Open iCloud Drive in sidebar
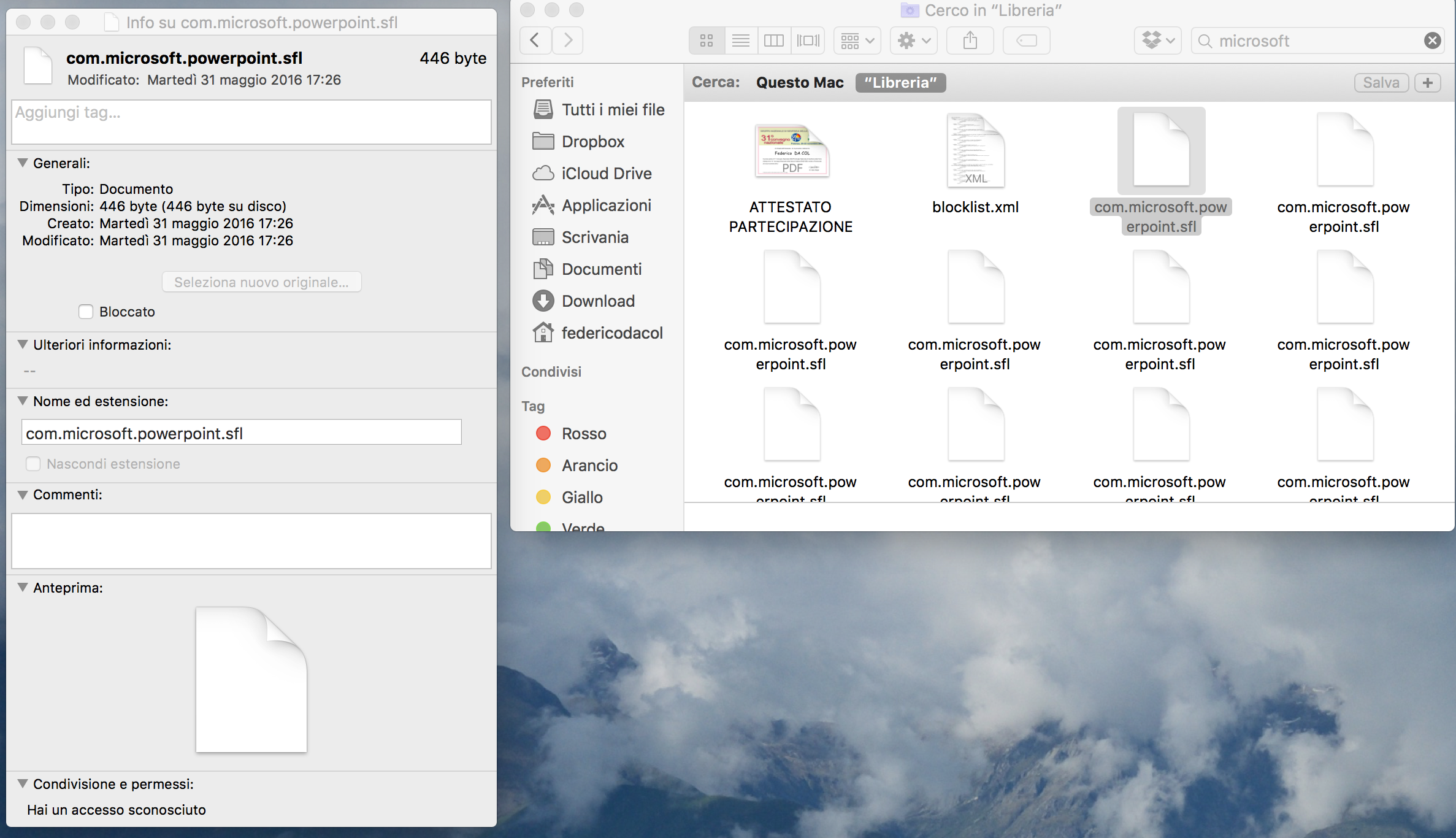The image size is (1456, 838). [x=592, y=174]
